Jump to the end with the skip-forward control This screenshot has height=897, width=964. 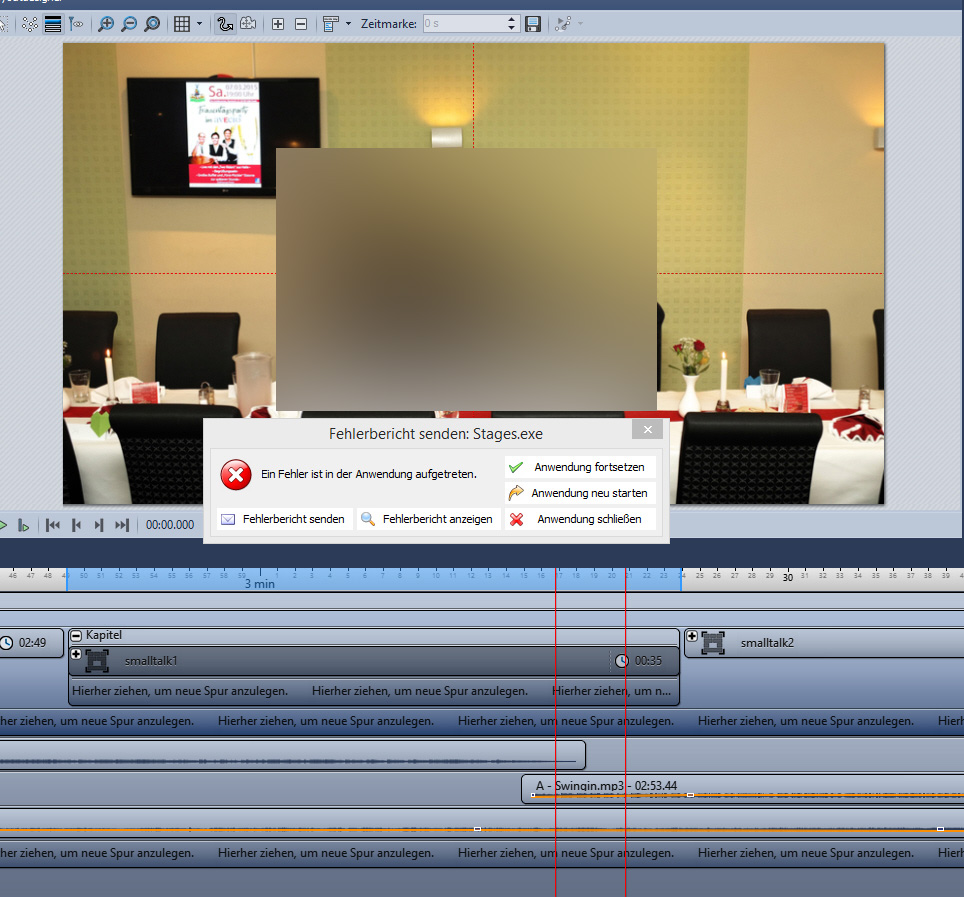click(x=122, y=525)
